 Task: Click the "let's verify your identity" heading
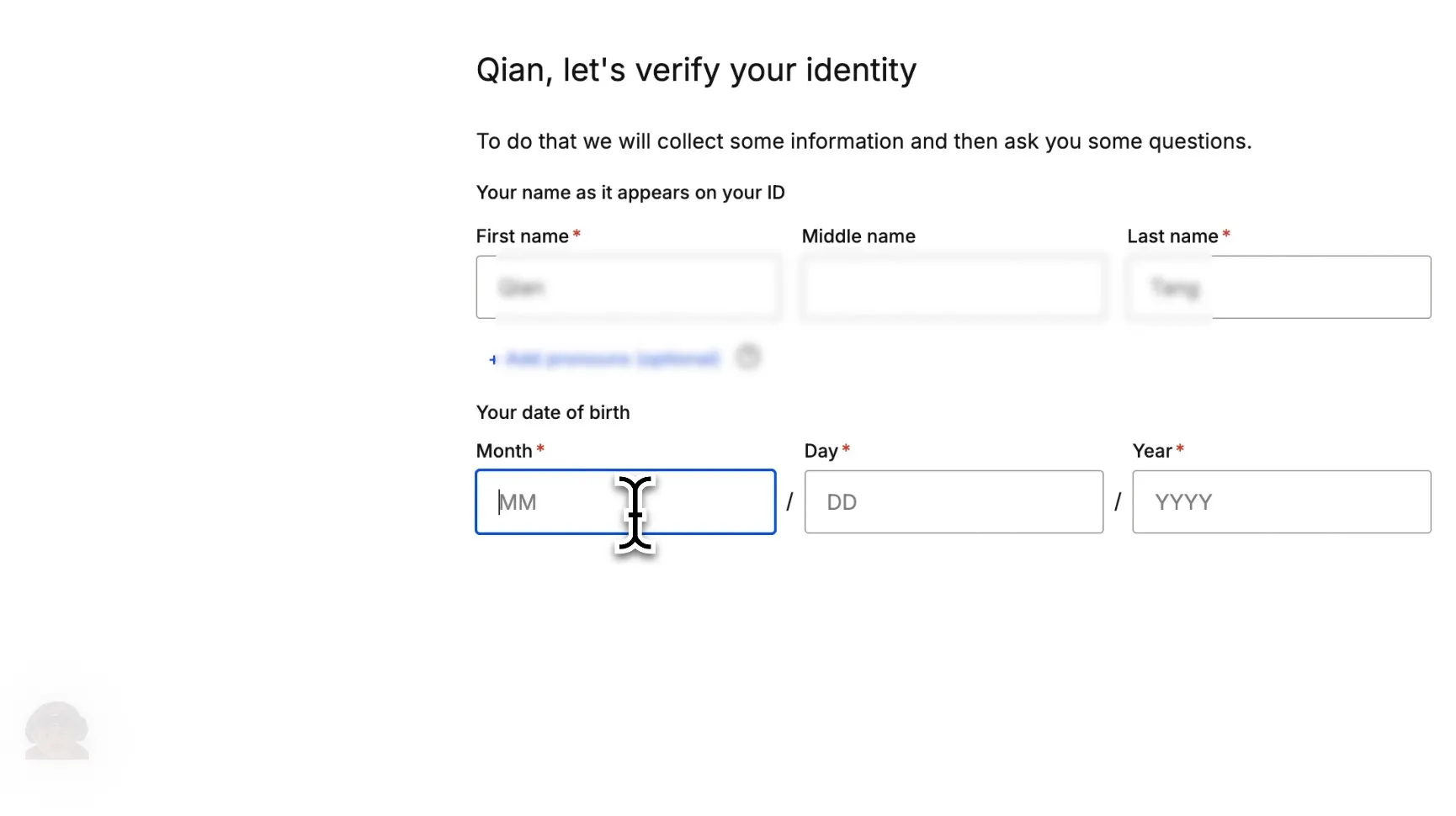(740, 70)
